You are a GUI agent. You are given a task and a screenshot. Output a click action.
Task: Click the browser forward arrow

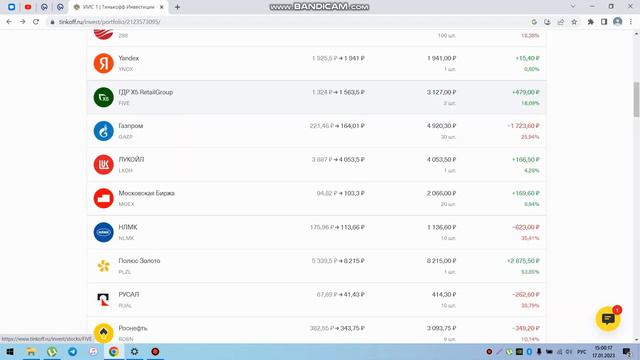pos(22,22)
